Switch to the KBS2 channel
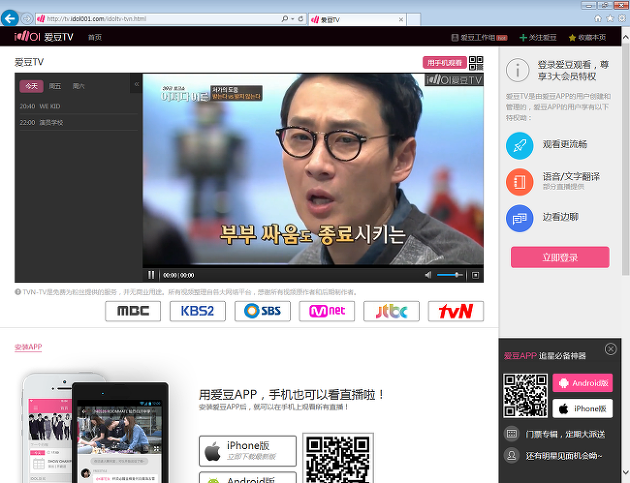Image resolution: width=630 pixels, height=483 pixels. pyautogui.click(x=197, y=311)
